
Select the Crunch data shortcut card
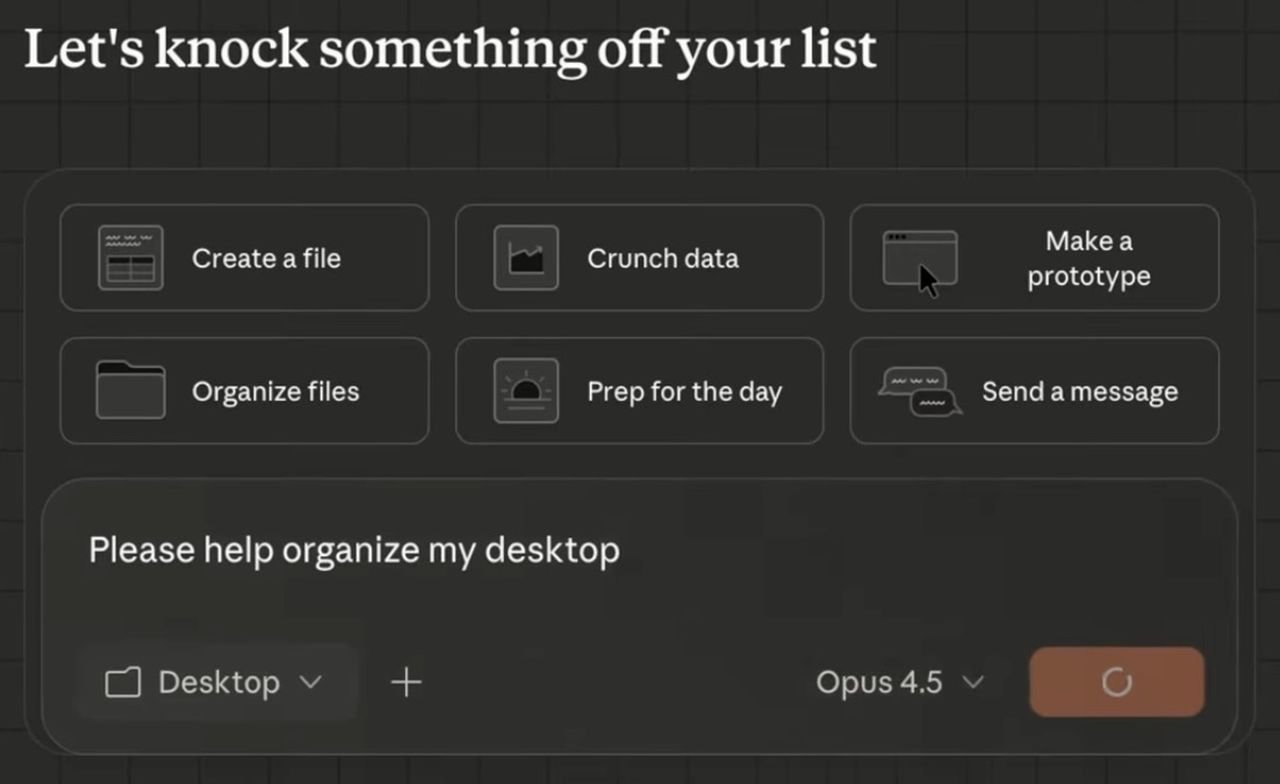pyautogui.click(x=639, y=257)
